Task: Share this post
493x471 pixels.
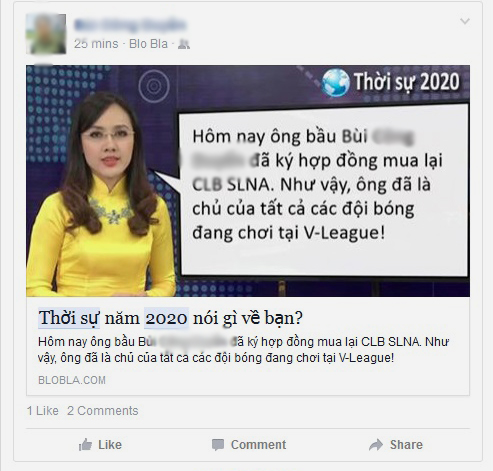Action: click(396, 445)
